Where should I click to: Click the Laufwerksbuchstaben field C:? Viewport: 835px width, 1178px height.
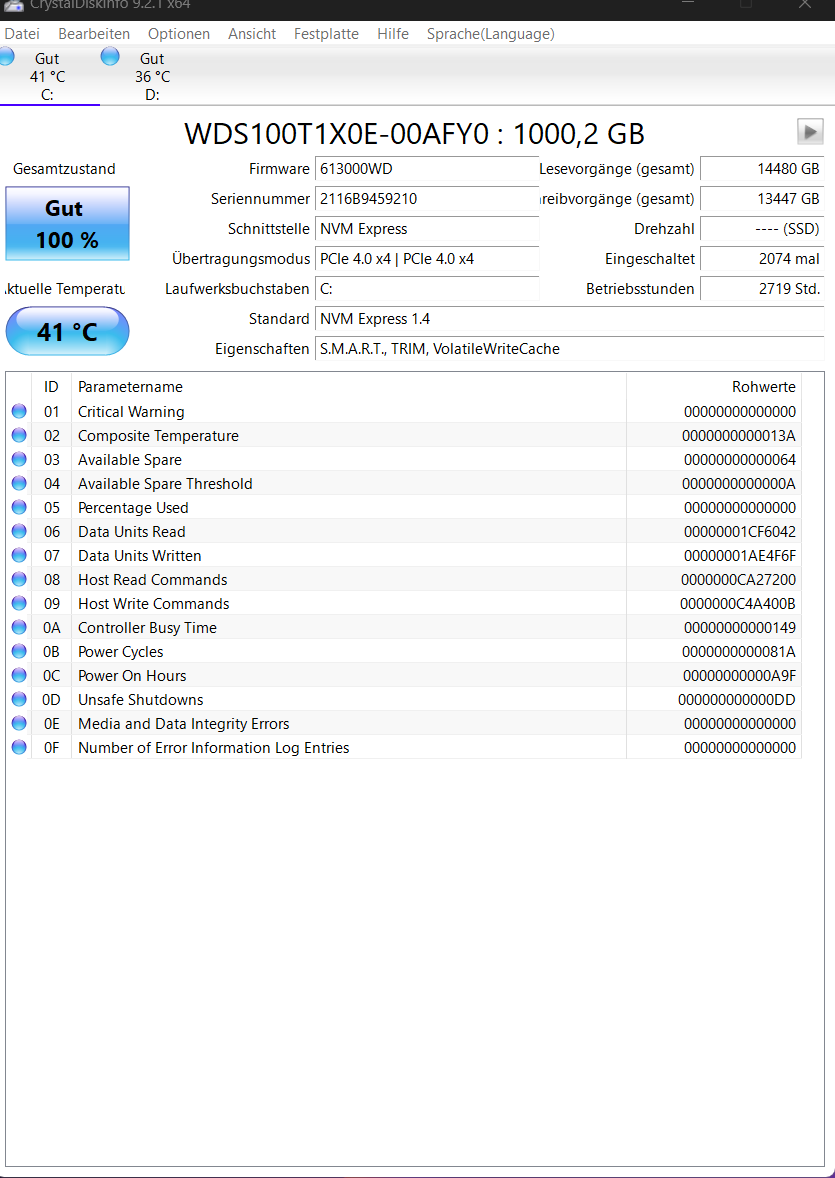pos(427,289)
